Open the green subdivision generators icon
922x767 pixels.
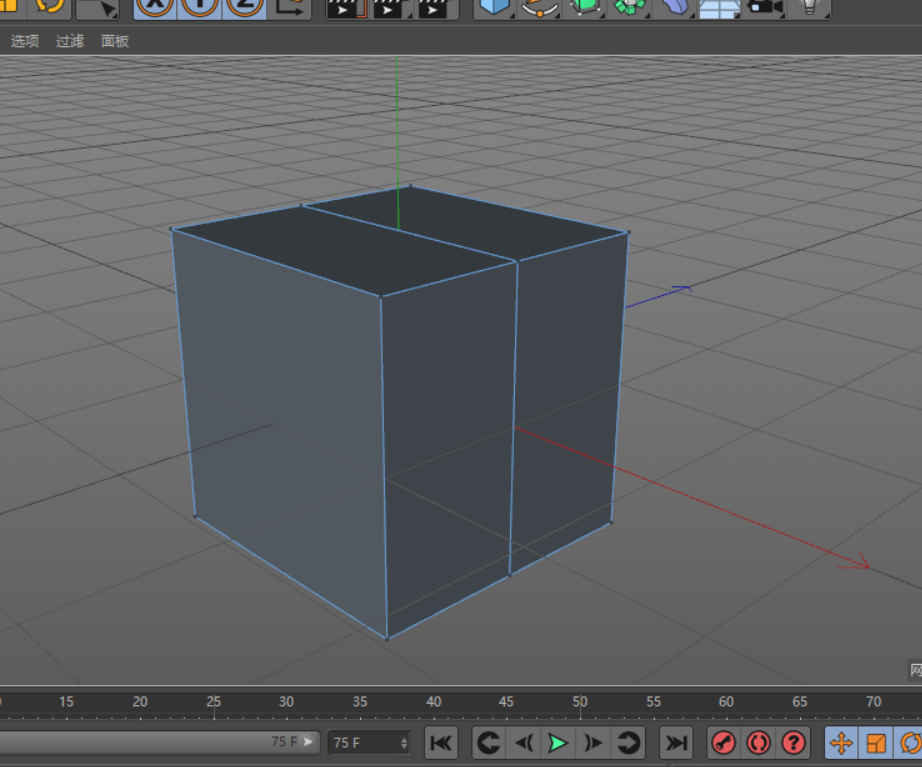click(x=584, y=7)
